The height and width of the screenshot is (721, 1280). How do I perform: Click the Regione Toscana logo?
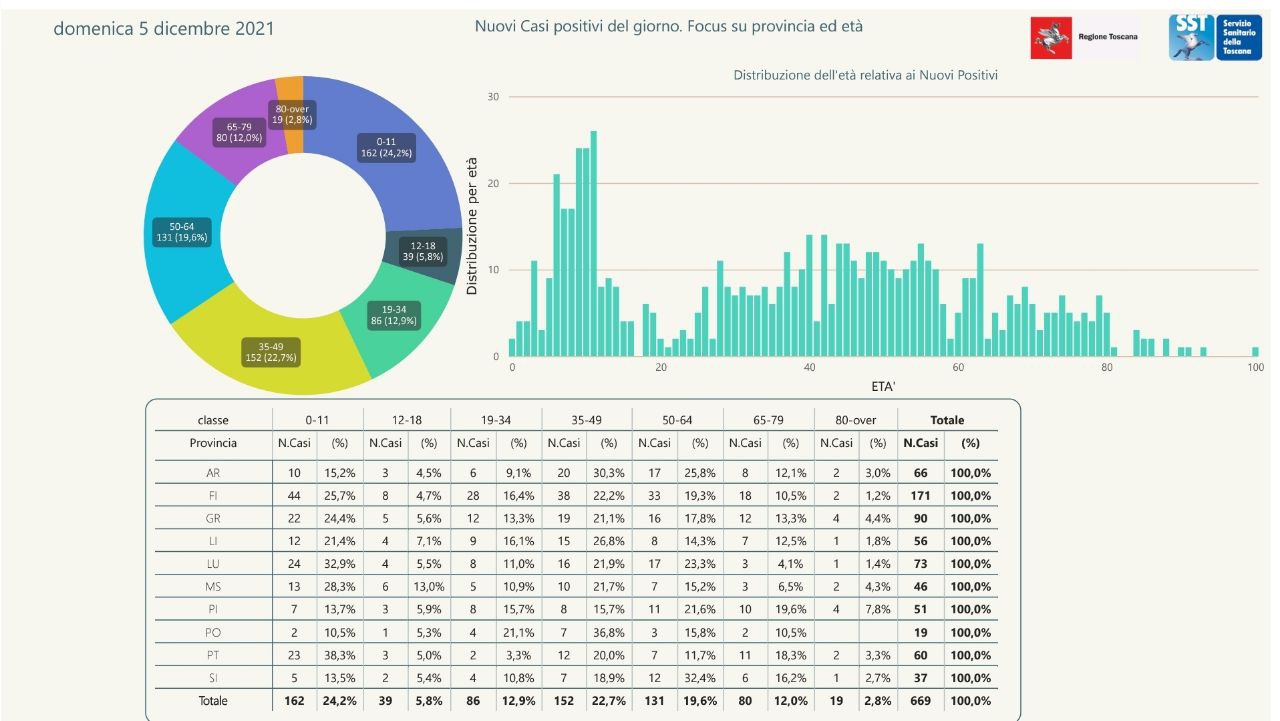[1085, 37]
